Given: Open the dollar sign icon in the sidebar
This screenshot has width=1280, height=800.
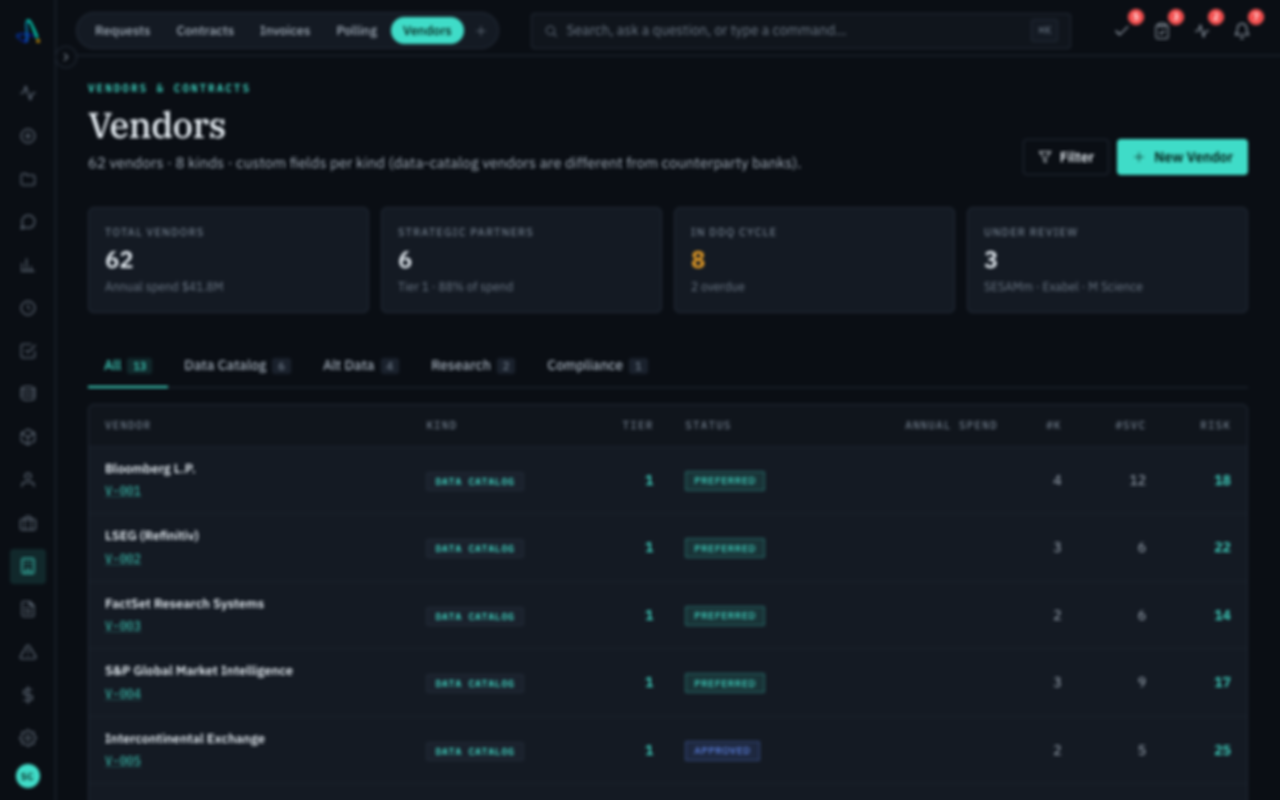Looking at the screenshot, I should pos(28,695).
